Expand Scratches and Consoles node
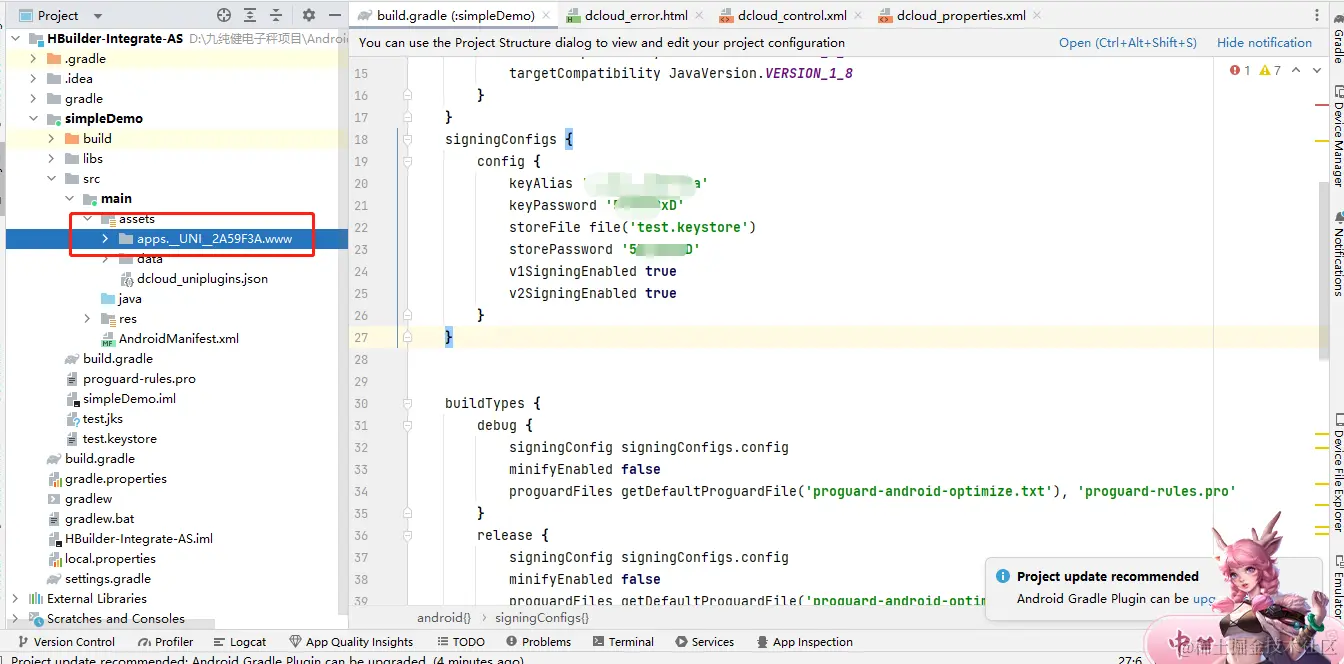Viewport: 1344px width, 664px height. pos(15,619)
